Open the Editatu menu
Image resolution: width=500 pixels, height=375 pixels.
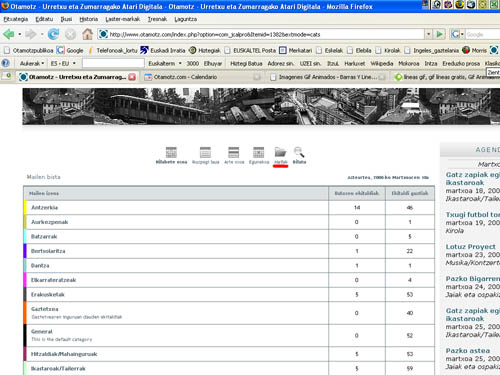pyautogui.click(x=44, y=19)
